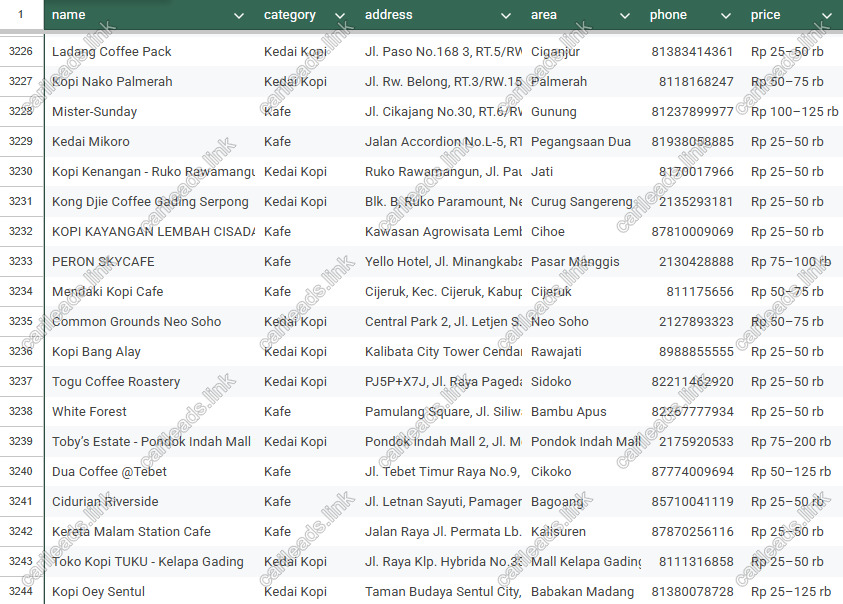The width and height of the screenshot is (843, 604).
Task: Click phone number 2135293181
Action: [x=692, y=202]
